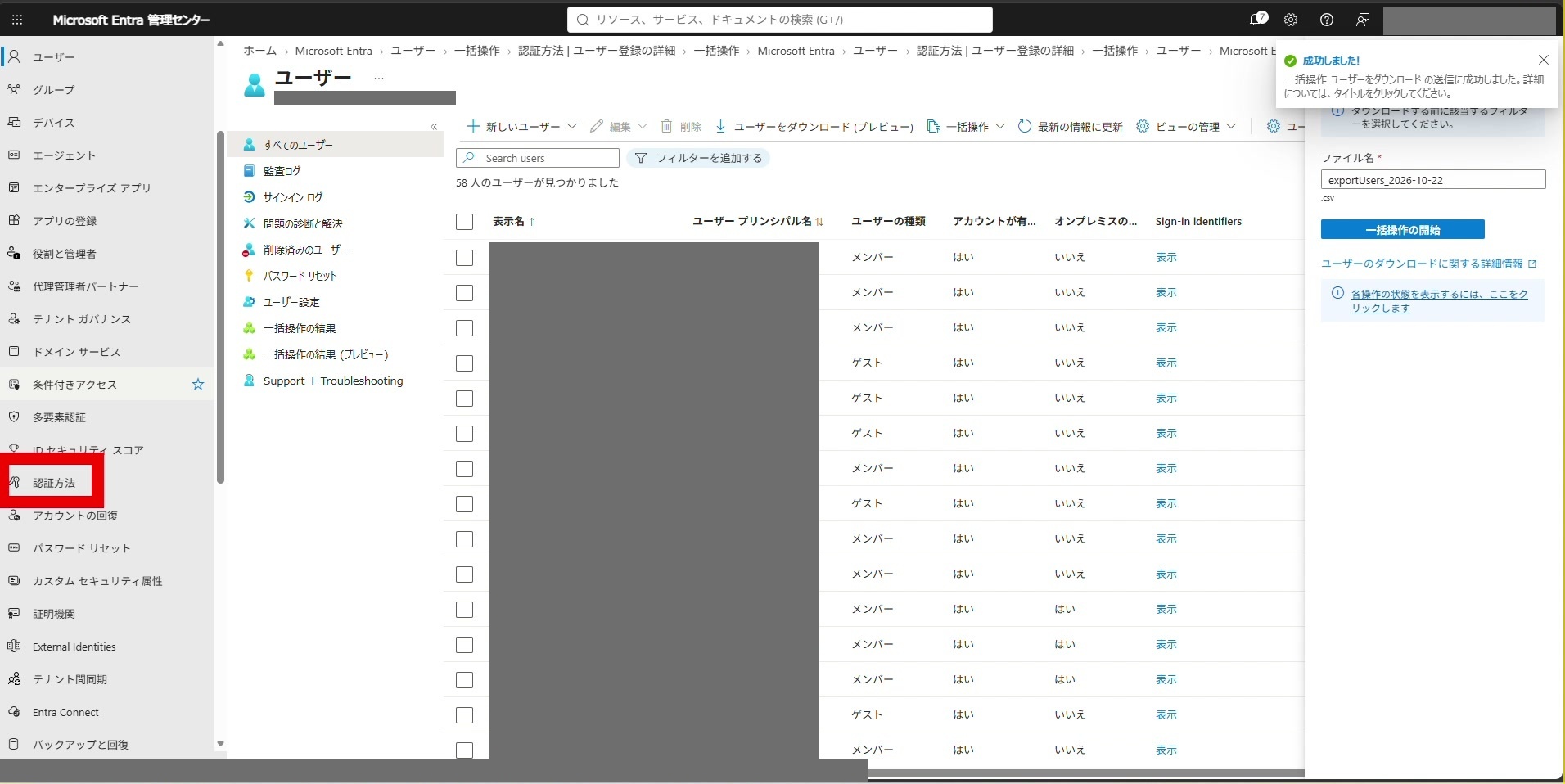The image size is (1565, 784).
Task: Open the app launcher waffle icon
Action: pyautogui.click(x=17, y=20)
